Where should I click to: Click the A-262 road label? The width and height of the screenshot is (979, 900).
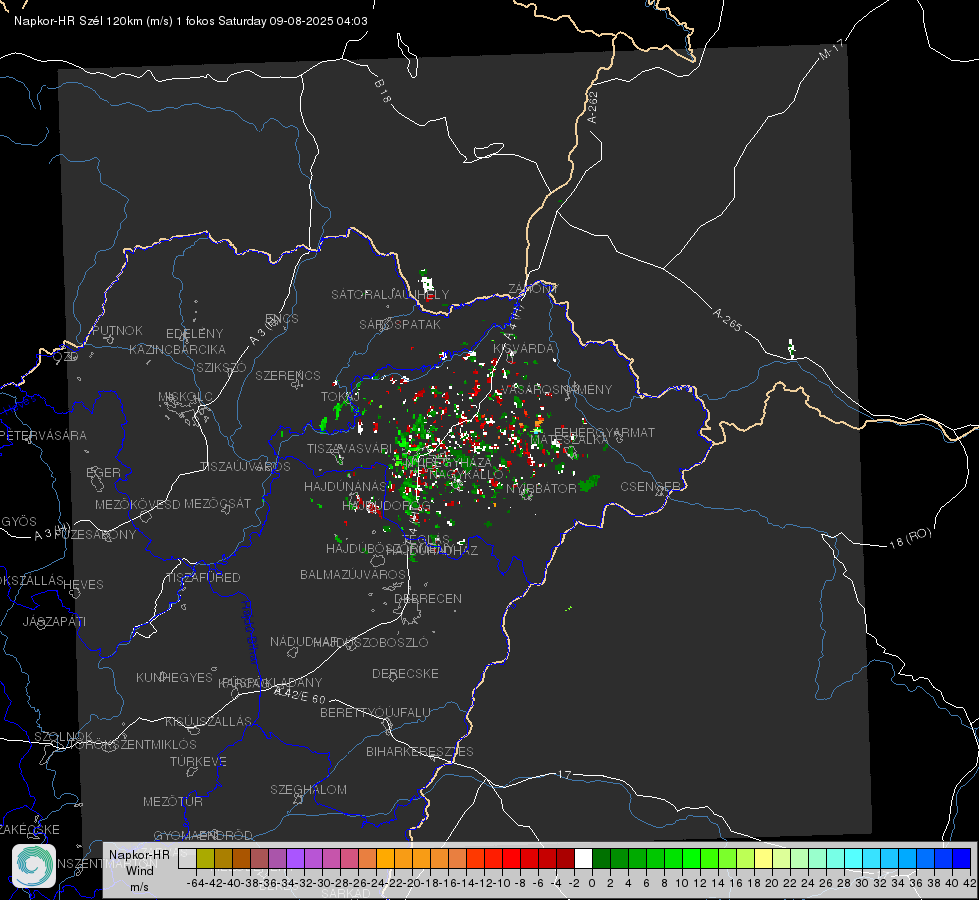593,107
